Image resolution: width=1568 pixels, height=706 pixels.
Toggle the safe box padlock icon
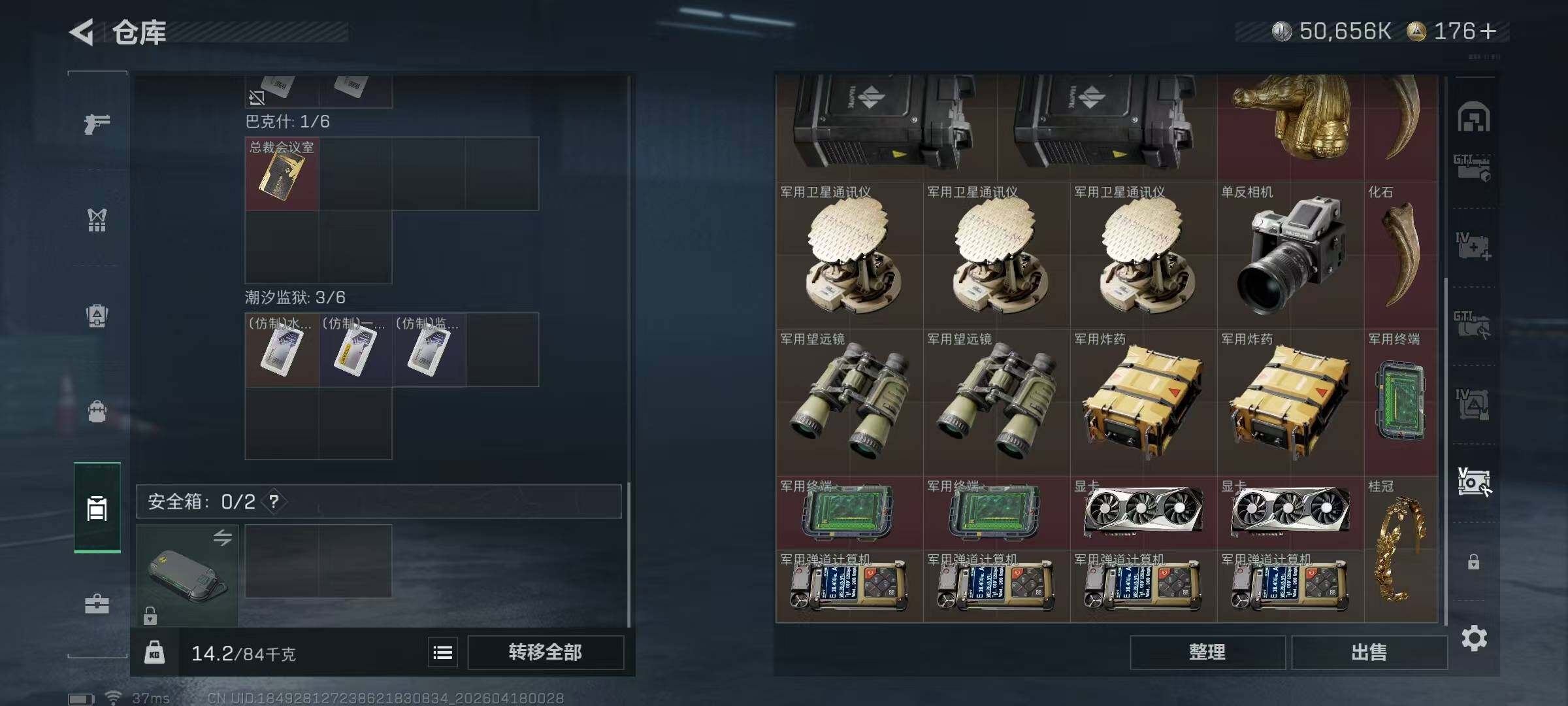(x=150, y=615)
